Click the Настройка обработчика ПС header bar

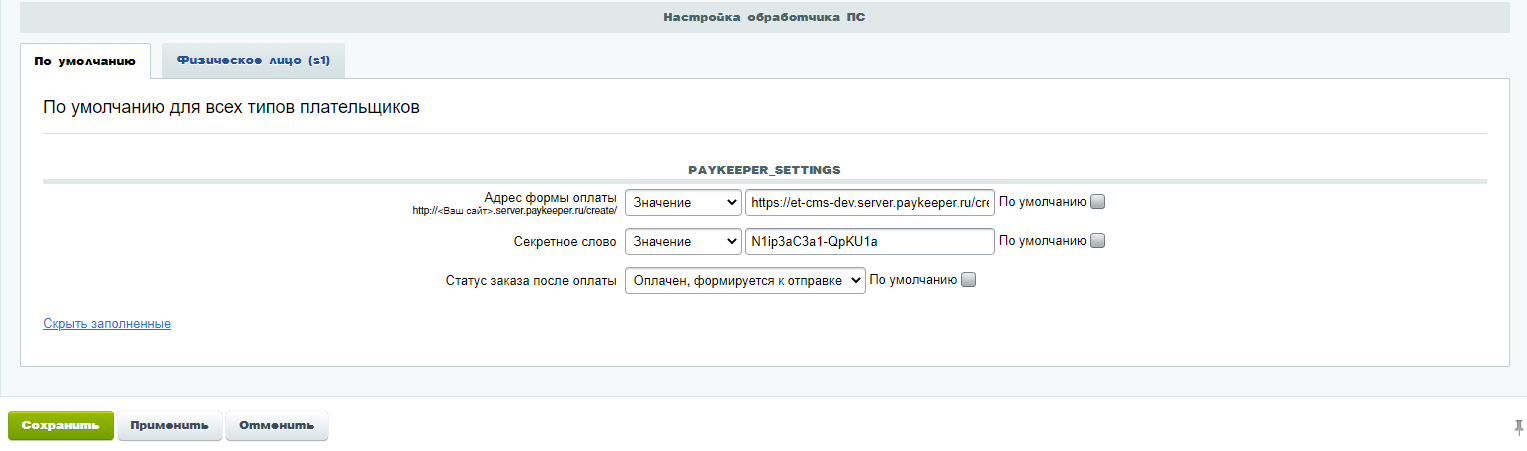764,17
